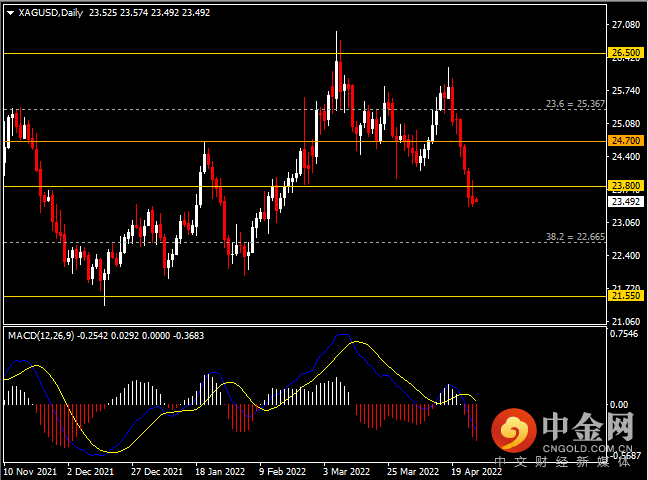Click the 10 Nov 2021 date label
648x480 pixels.
pos(30,472)
